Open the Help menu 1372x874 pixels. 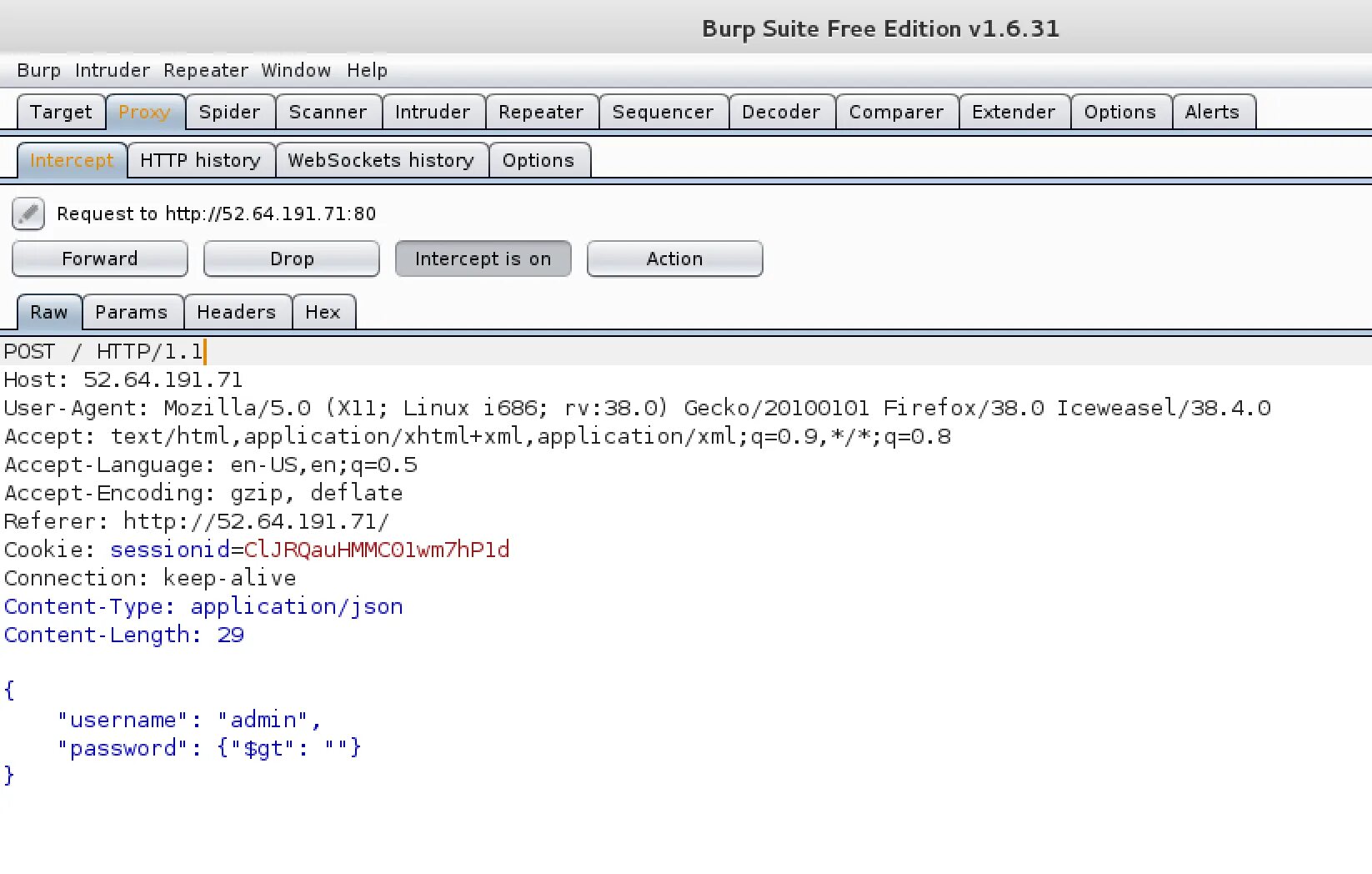point(367,70)
